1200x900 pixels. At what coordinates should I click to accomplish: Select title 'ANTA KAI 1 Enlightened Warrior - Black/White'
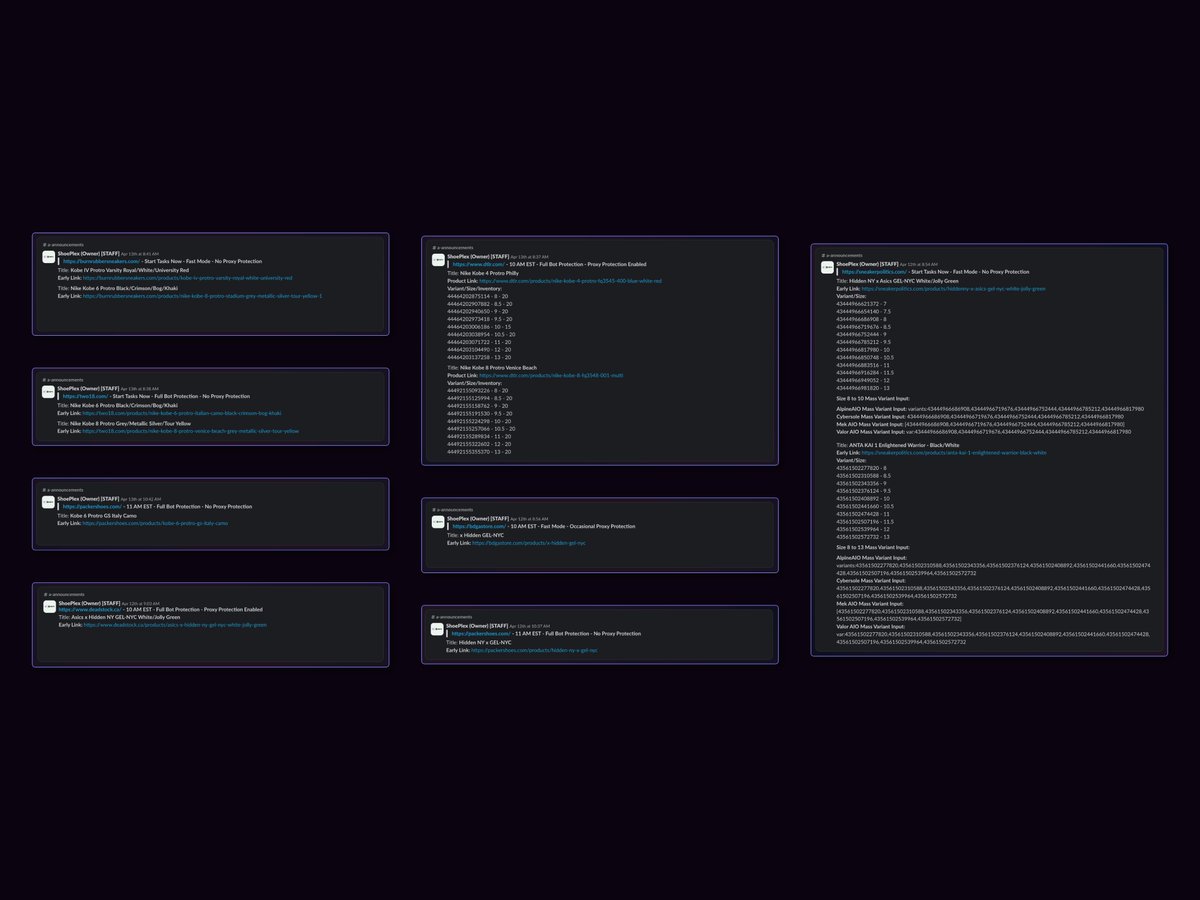coord(904,445)
